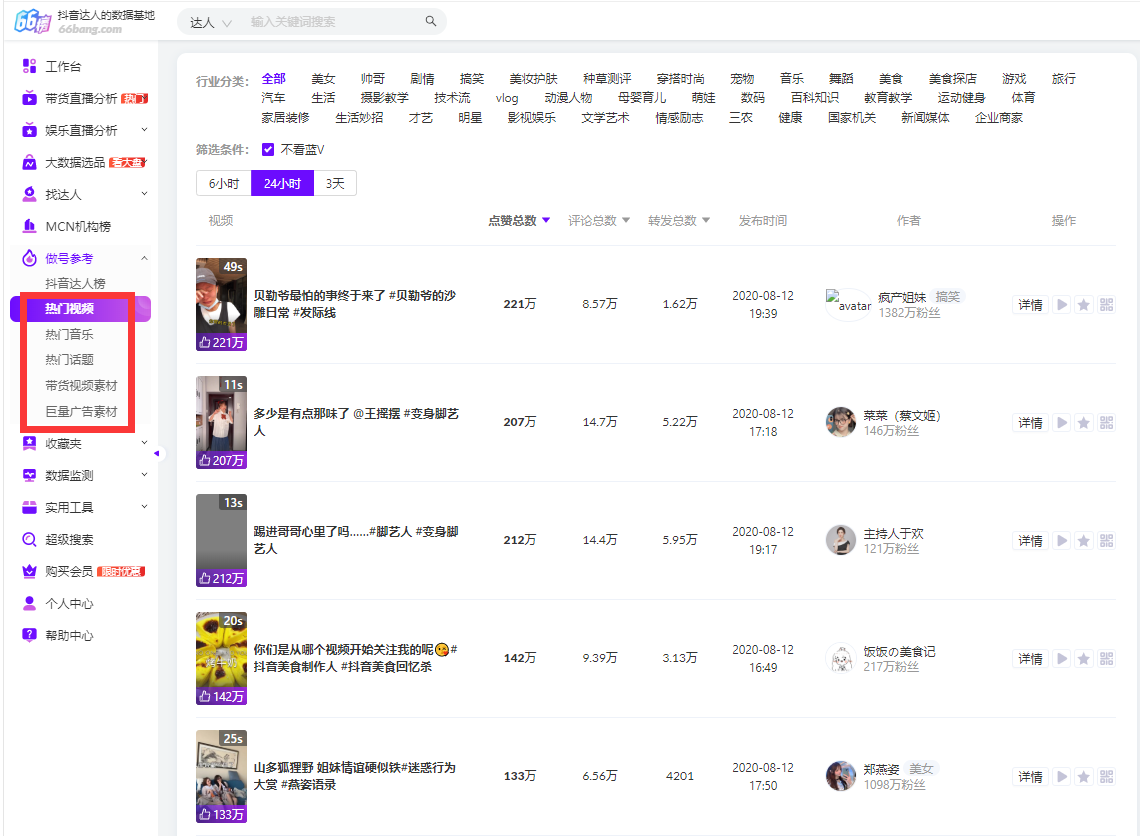Star the 主持人于欢 video to favorite it
The image size is (1140, 836).
1084,540
